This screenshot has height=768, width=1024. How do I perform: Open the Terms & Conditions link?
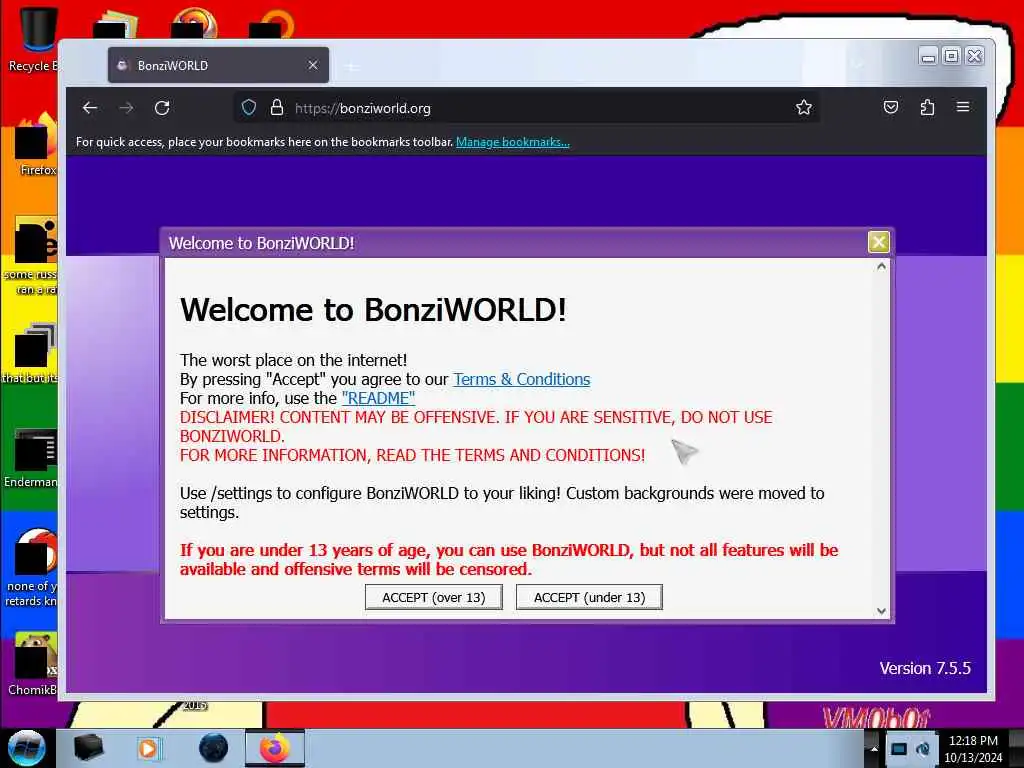point(522,379)
